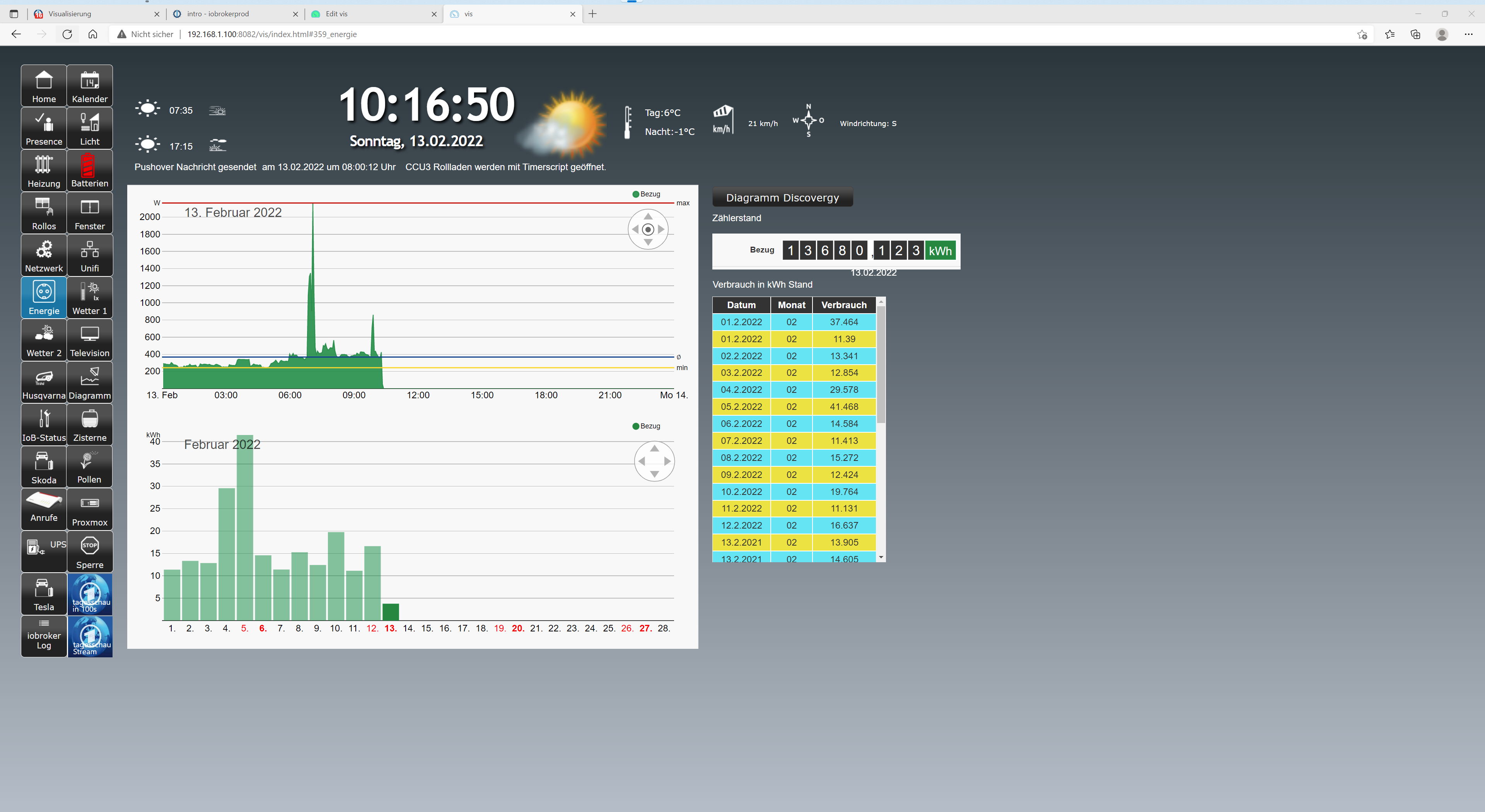Click the consumption table's scroll-down arrow
This screenshot has height=812, width=1485.
pos(881,557)
